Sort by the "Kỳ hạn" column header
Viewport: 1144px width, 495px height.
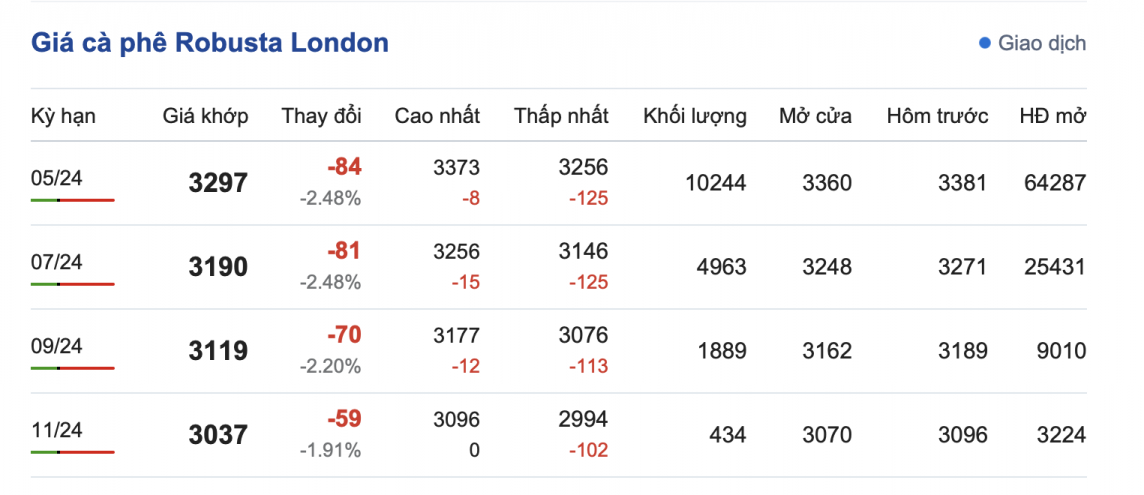coord(63,115)
